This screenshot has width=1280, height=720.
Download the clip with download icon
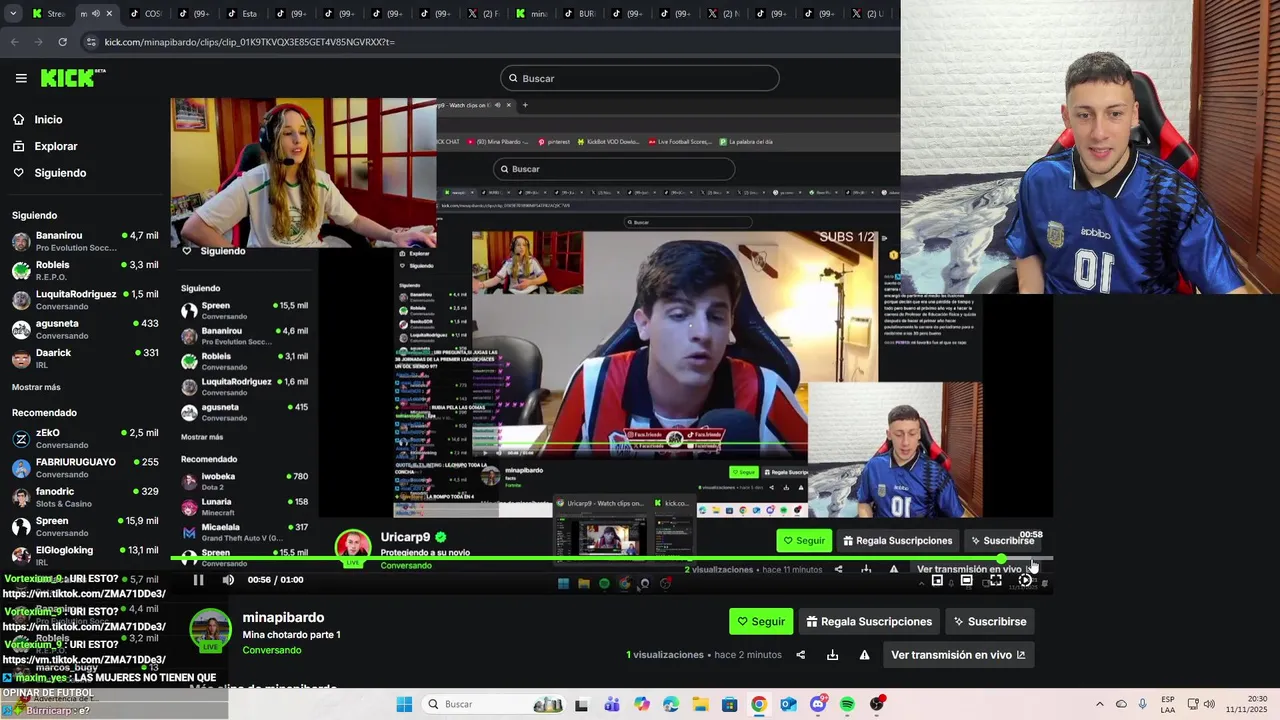[832, 655]
